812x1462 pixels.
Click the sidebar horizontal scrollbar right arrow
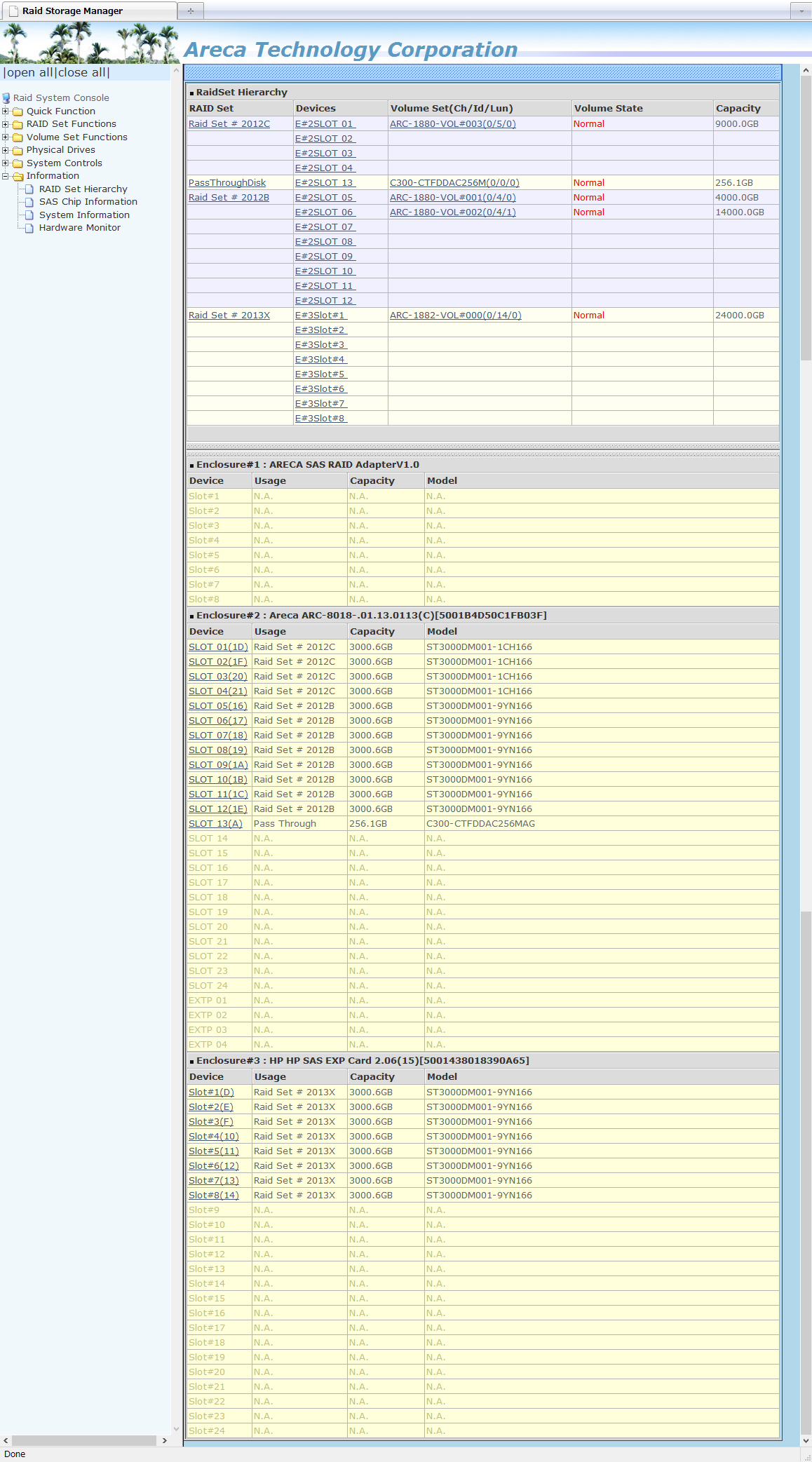(x=165, y=1440)
